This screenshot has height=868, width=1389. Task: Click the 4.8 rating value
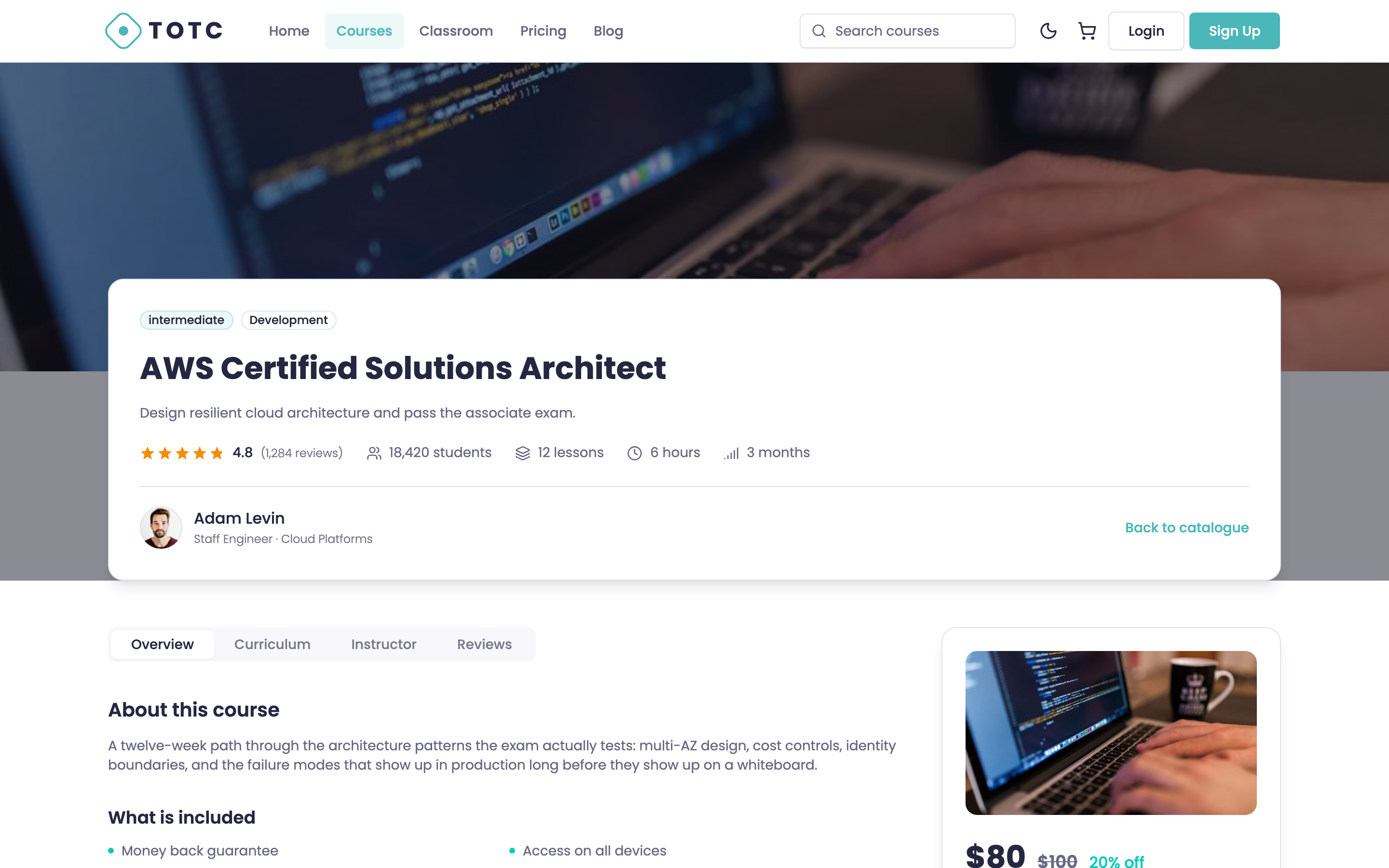pyautogui.click(x=243, y=453)
